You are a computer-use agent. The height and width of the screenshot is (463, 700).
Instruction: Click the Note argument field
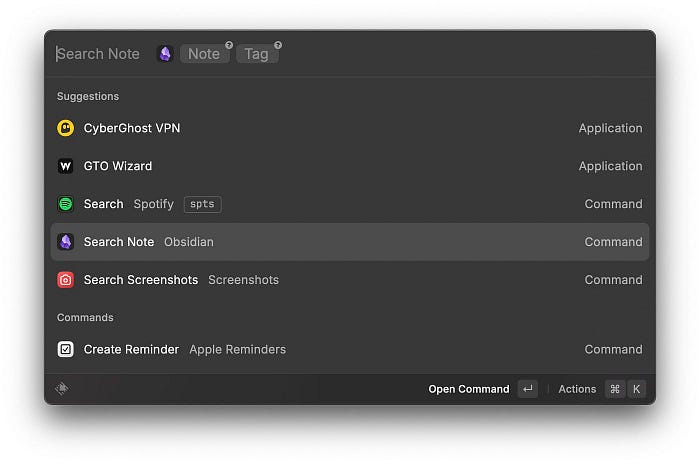204,54
